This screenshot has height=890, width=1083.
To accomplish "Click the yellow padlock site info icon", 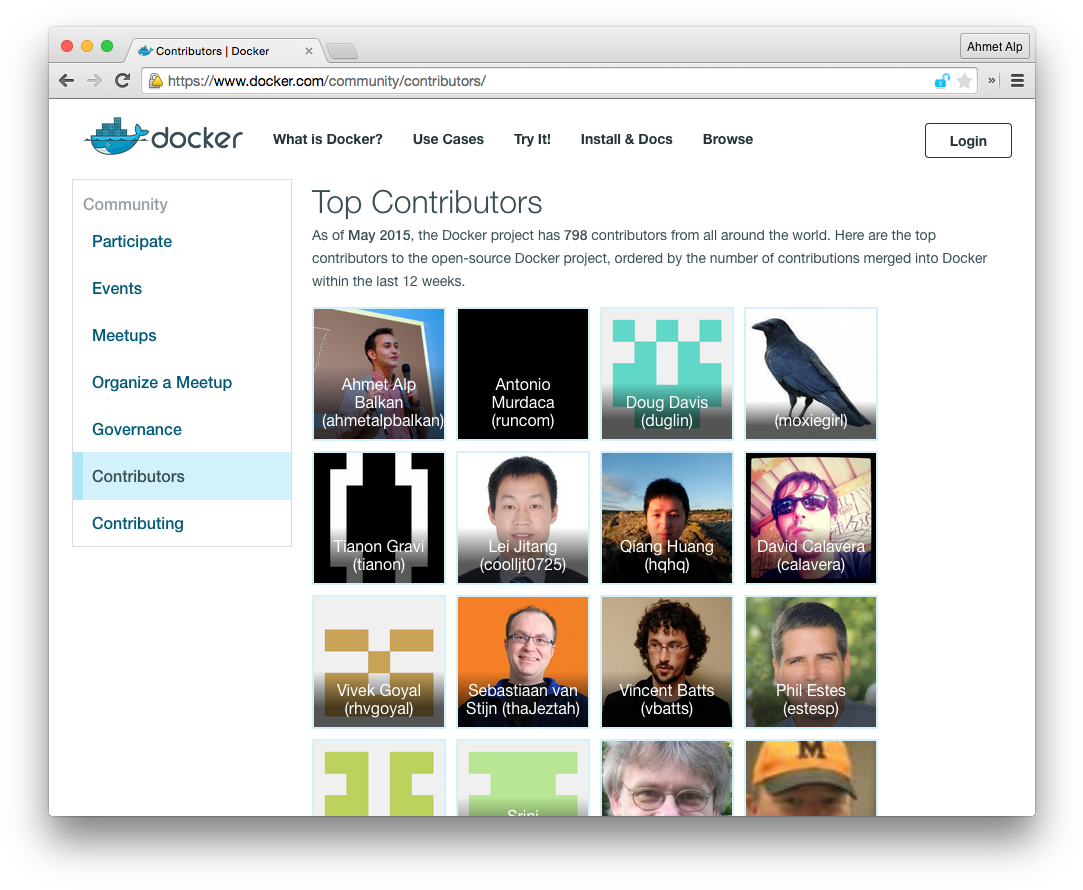I will (x=155, y=81).
